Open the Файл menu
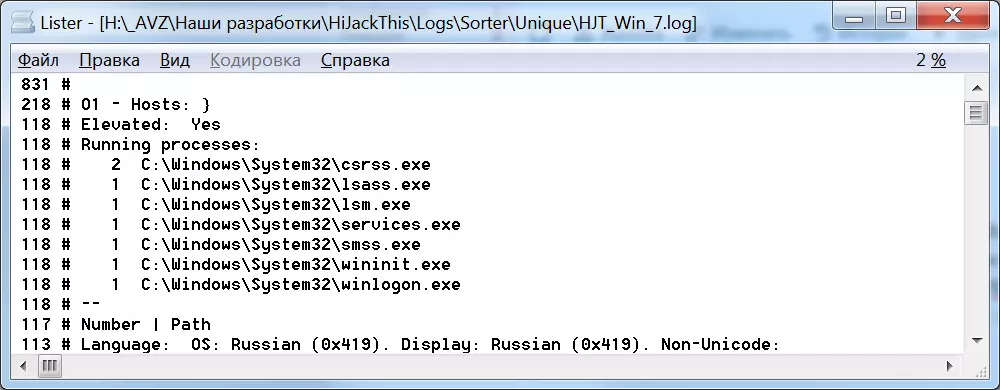1000x390 pixels. coord(38,61)
